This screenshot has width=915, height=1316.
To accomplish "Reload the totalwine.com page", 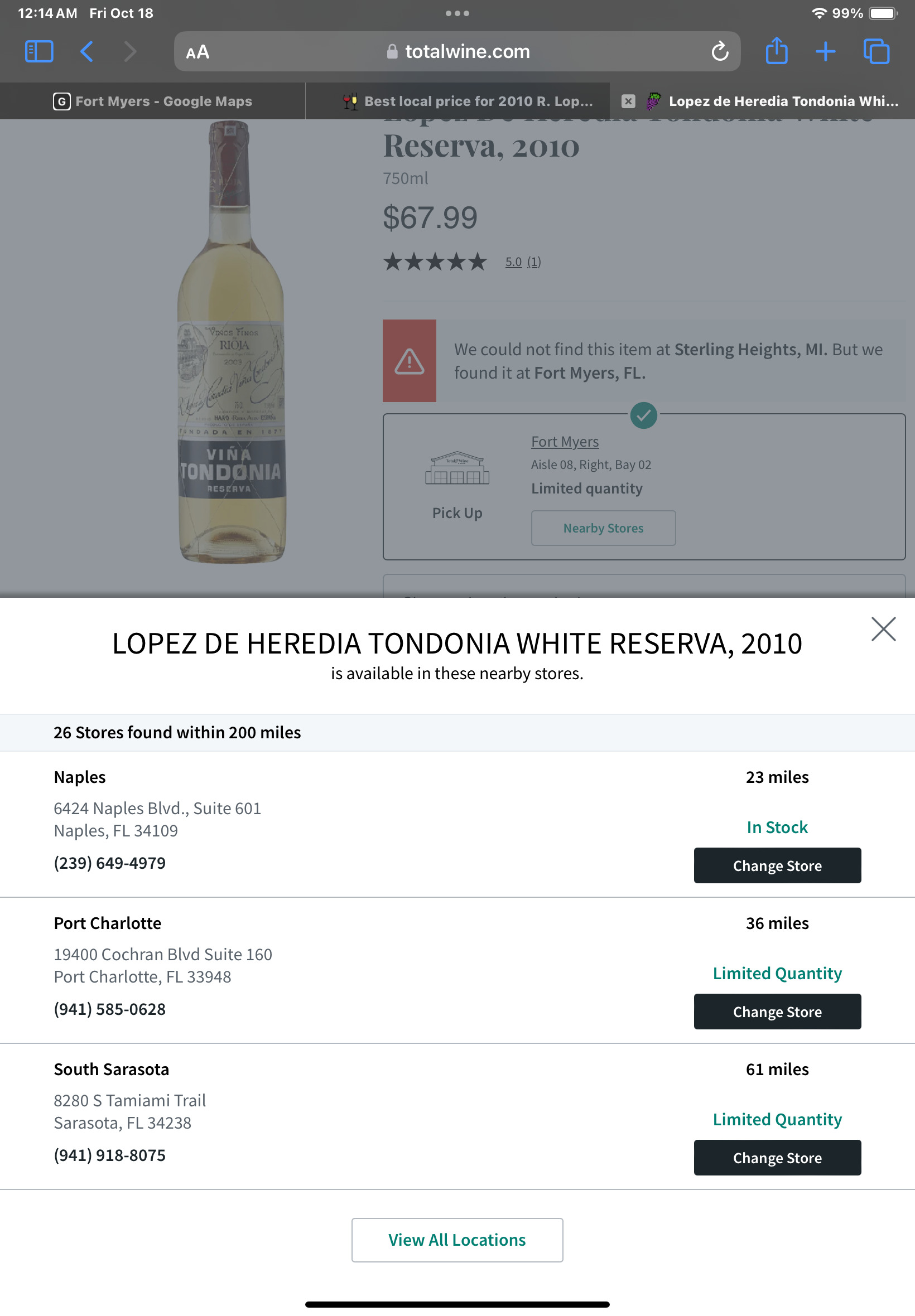I will (720, 51).
